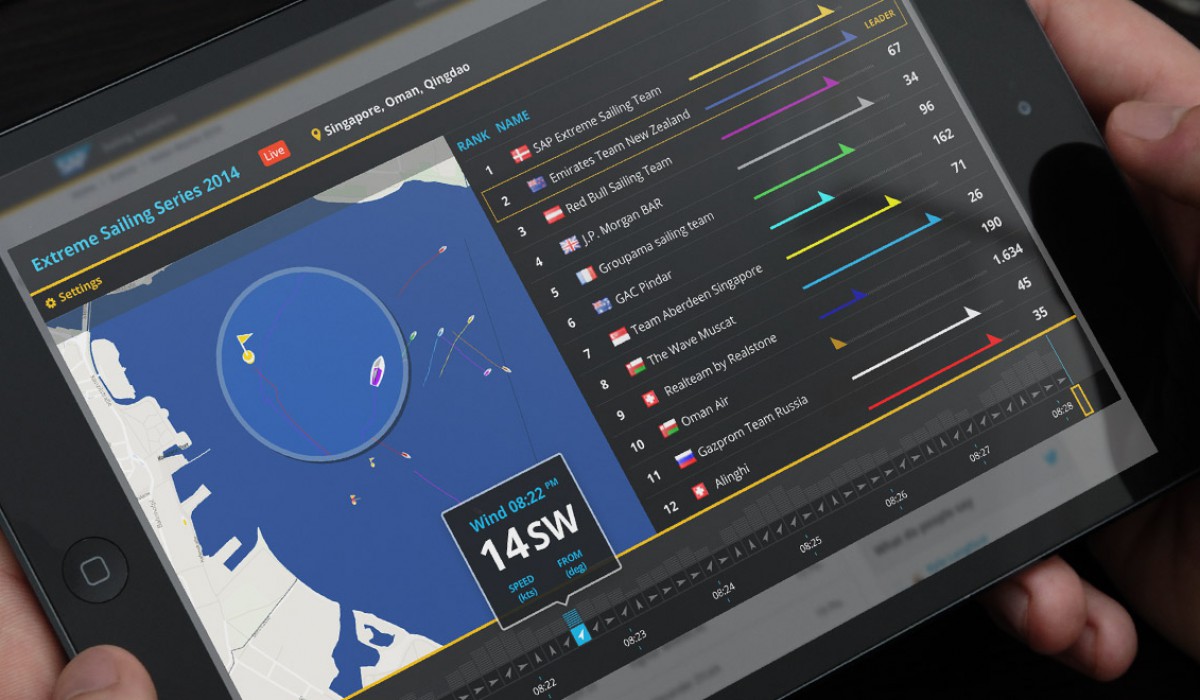Screen dimensions: 1200x700
Task: Click the Swiss flag next to Alinghi
Action: pos(699,489)
